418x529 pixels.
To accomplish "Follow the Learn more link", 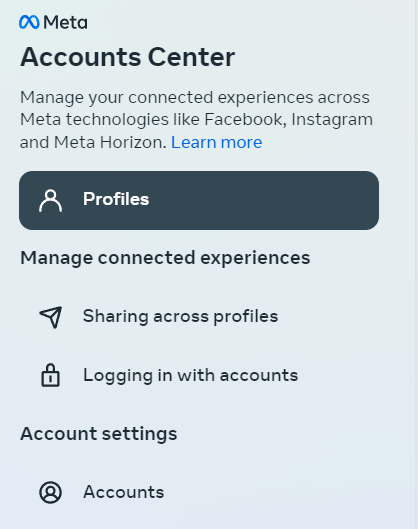I will pos(217,142).
